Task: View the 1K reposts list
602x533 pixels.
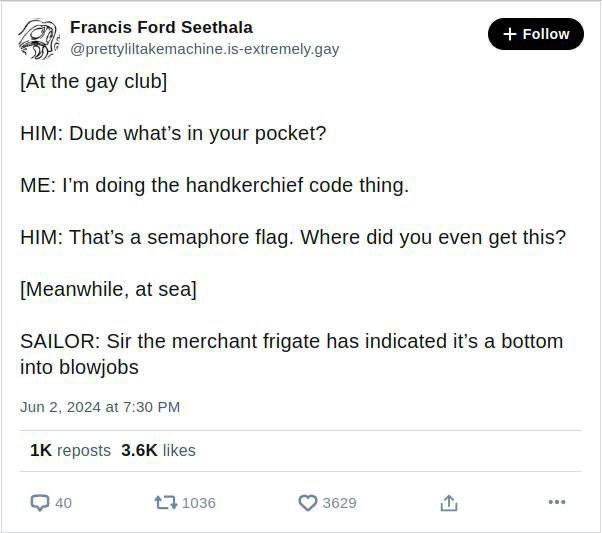Action: (x=70, y=450)
